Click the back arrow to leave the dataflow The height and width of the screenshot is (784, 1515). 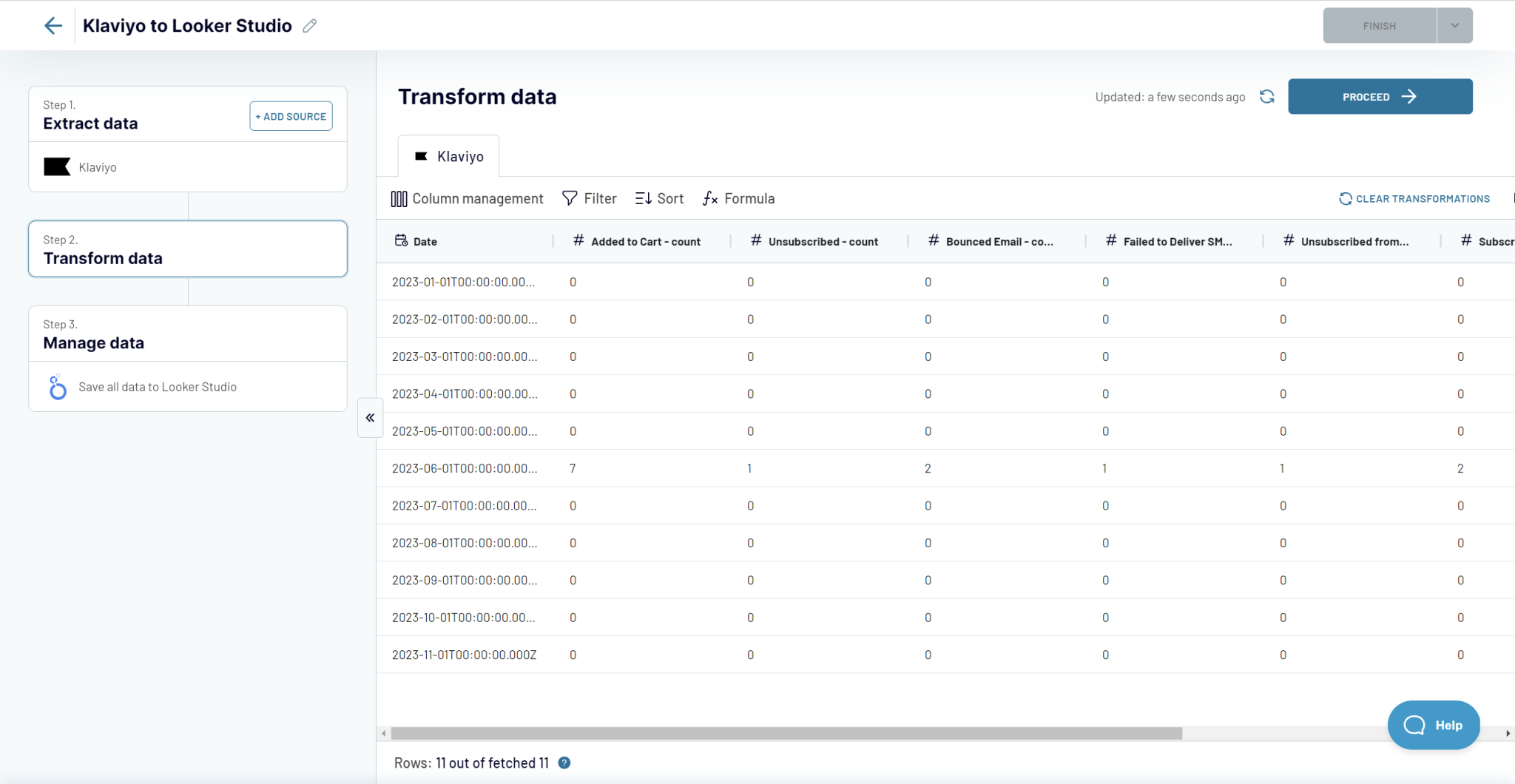coord(53,25)
